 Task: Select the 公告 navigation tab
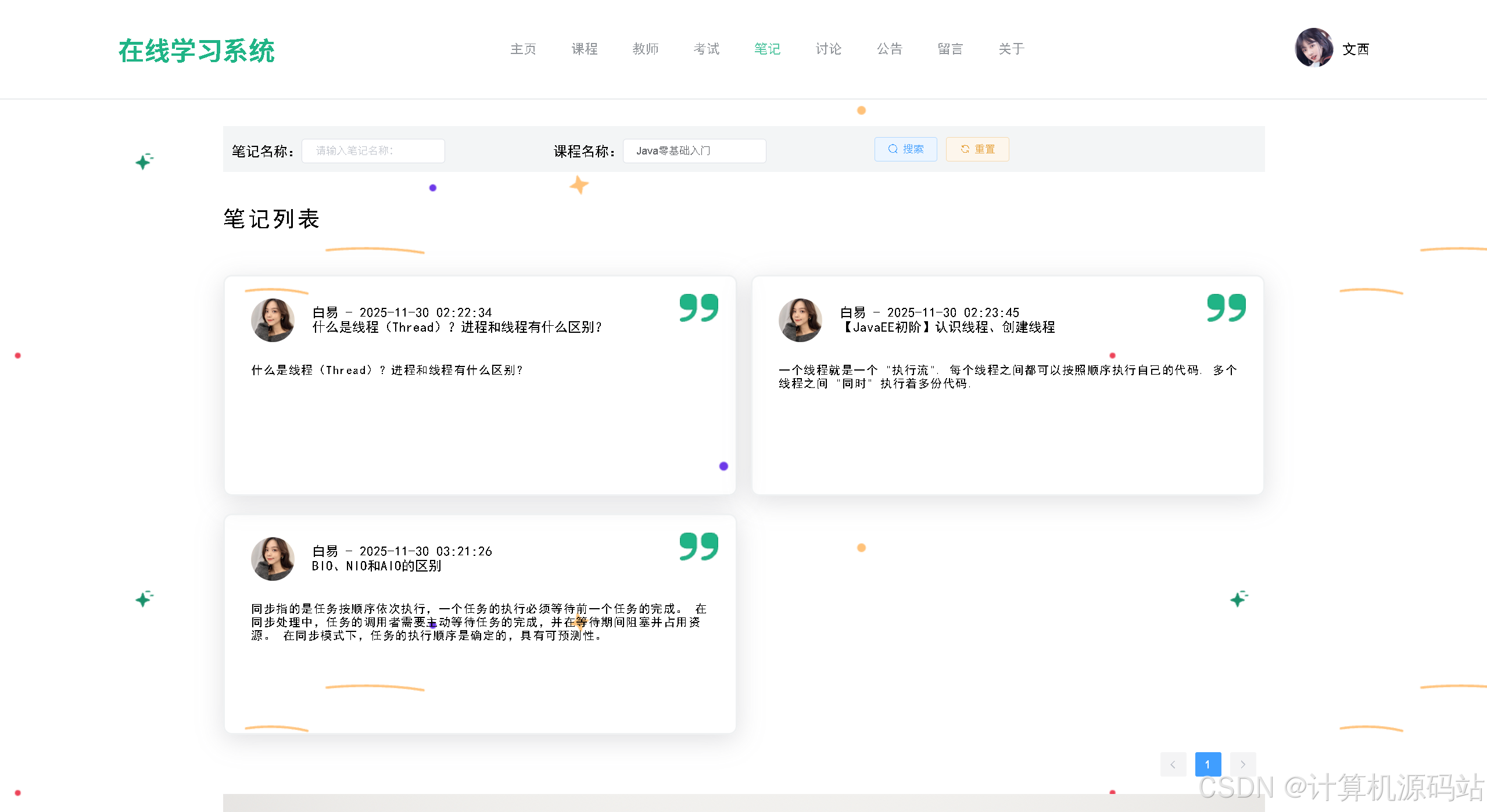(889, 49)
